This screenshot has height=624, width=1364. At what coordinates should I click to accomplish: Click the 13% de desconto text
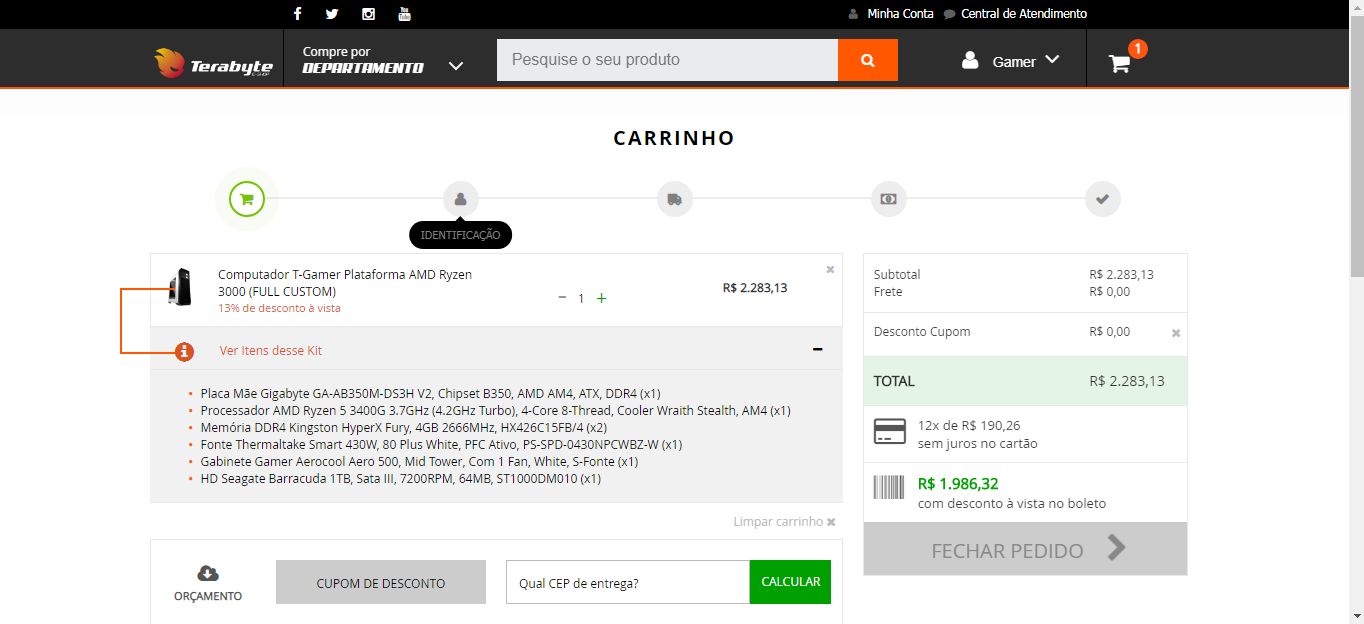[279, 308]
